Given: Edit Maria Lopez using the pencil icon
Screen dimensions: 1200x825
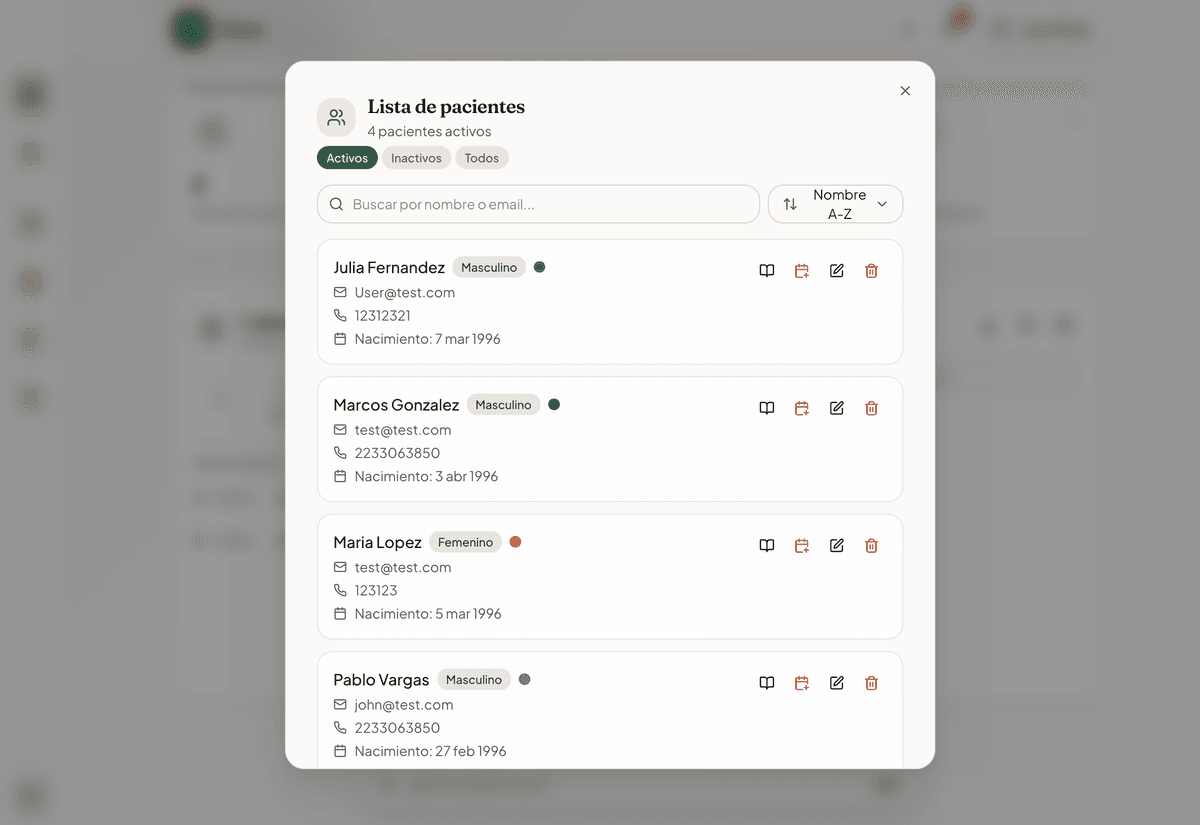Looking at the screenshot, I should tap(836, 545).
